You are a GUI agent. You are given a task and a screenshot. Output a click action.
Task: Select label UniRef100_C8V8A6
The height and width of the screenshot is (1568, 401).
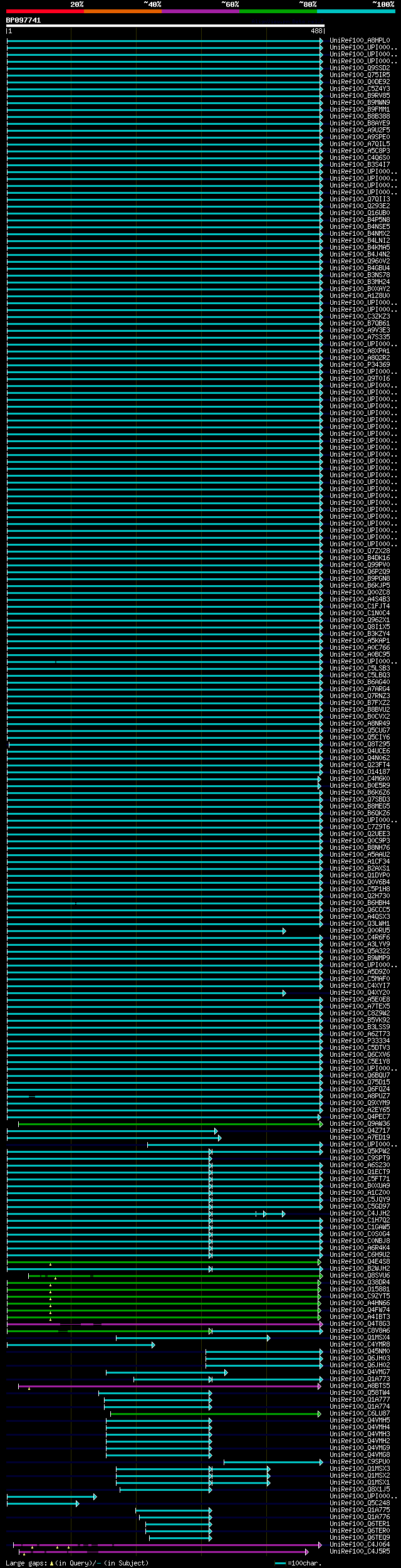click(x=360, y=1331)
